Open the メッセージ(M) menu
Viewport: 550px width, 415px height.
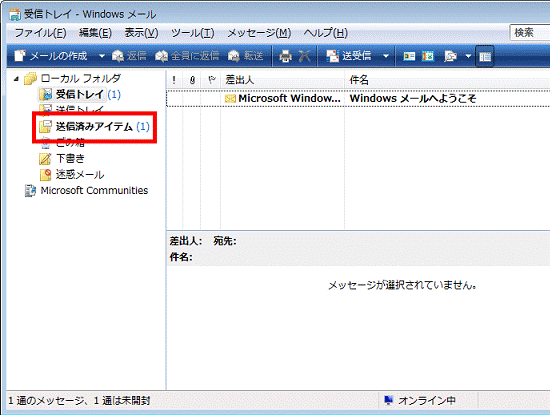click(259, 33)
